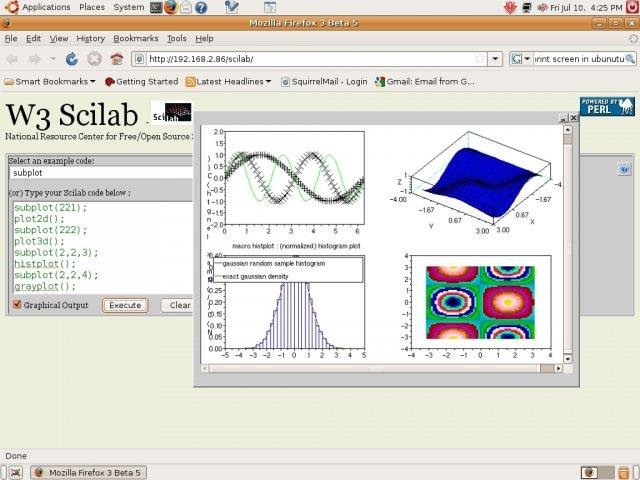Click the Firefox throbber activity icon
The image size is (640, 480).
click(633, 38)
